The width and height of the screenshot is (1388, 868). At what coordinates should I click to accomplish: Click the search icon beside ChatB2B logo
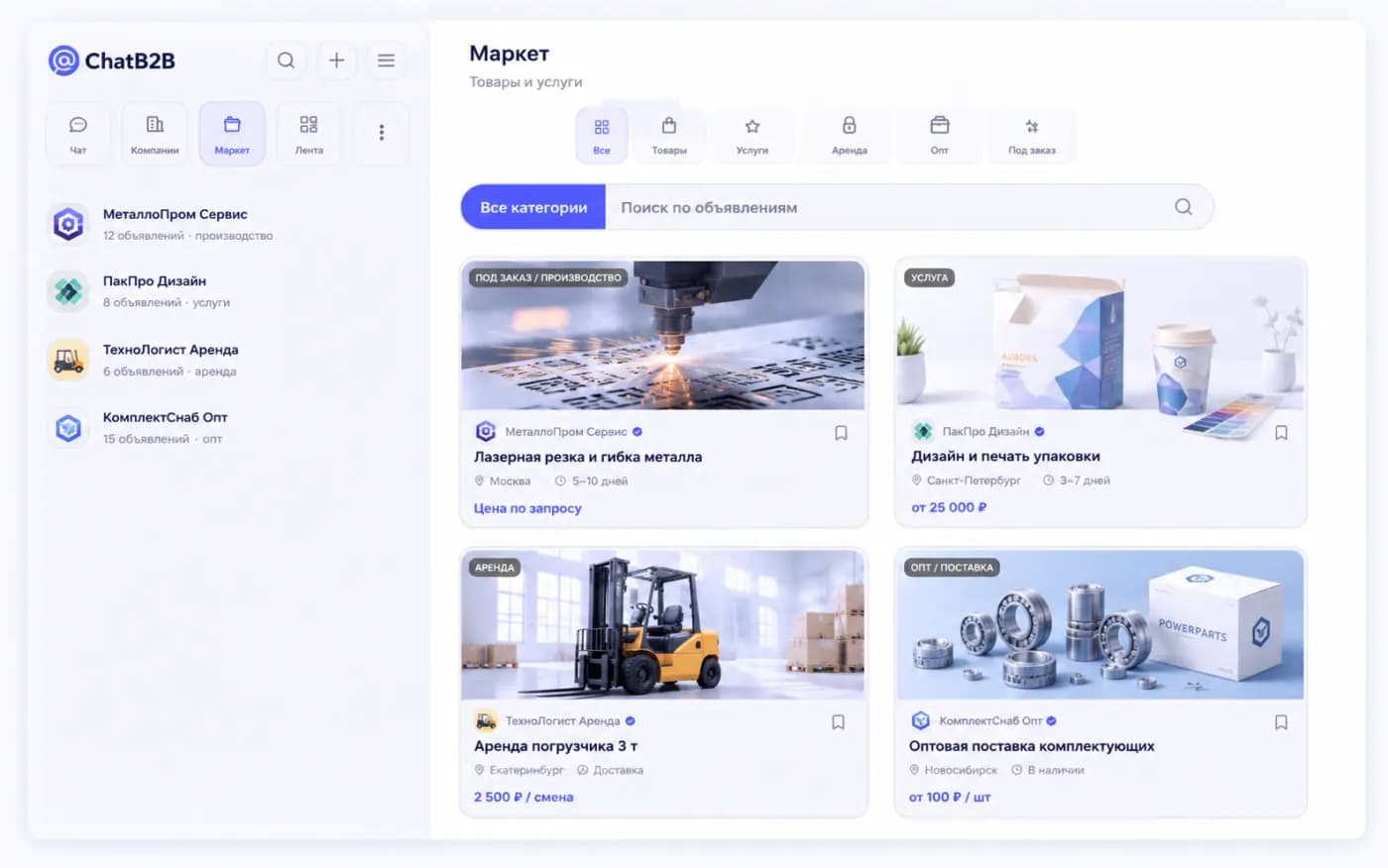[286, 60]
